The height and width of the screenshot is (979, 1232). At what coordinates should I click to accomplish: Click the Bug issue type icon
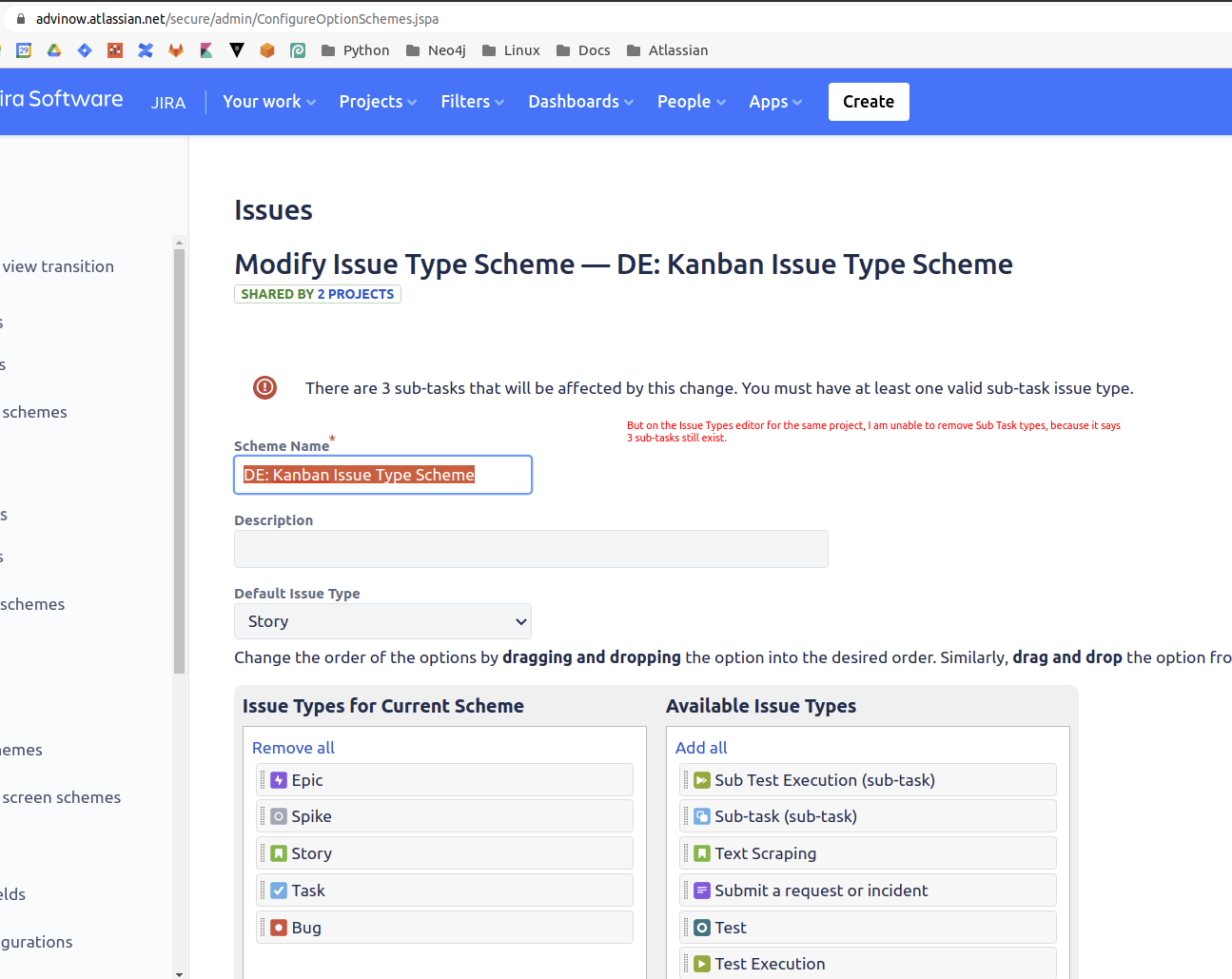(279, 928)
